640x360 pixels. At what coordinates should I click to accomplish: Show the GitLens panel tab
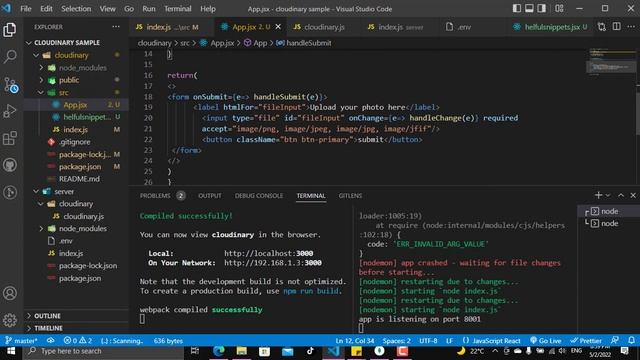tap(350, 196)
